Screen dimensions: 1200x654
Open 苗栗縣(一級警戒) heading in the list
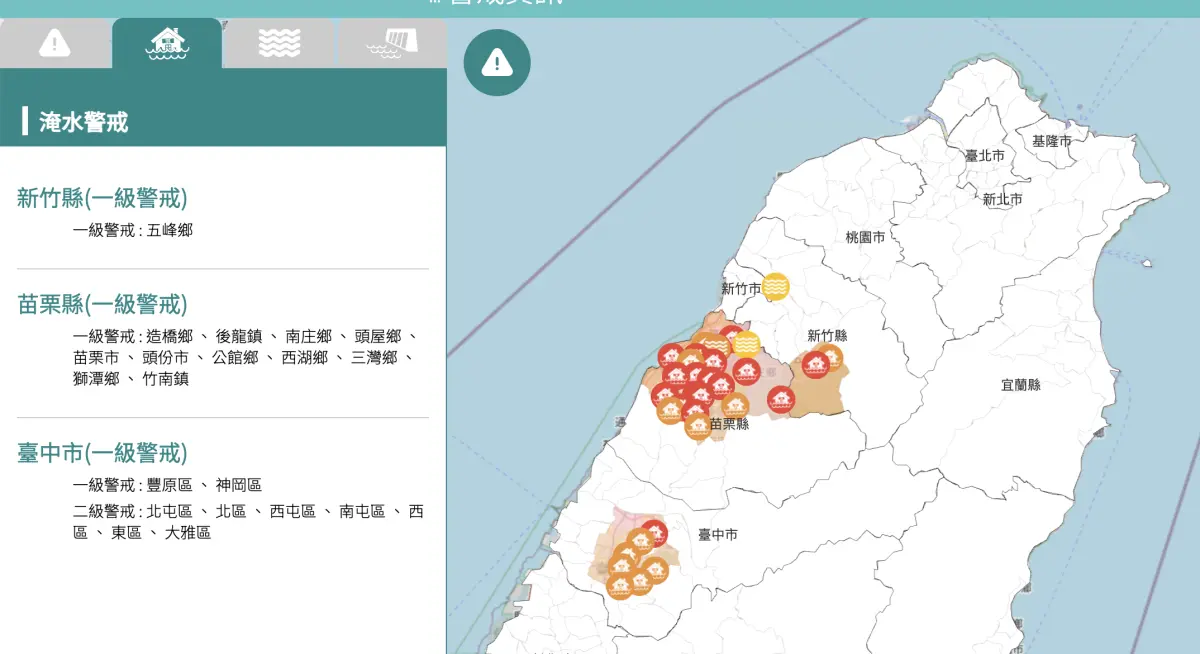tap(102, 304)
